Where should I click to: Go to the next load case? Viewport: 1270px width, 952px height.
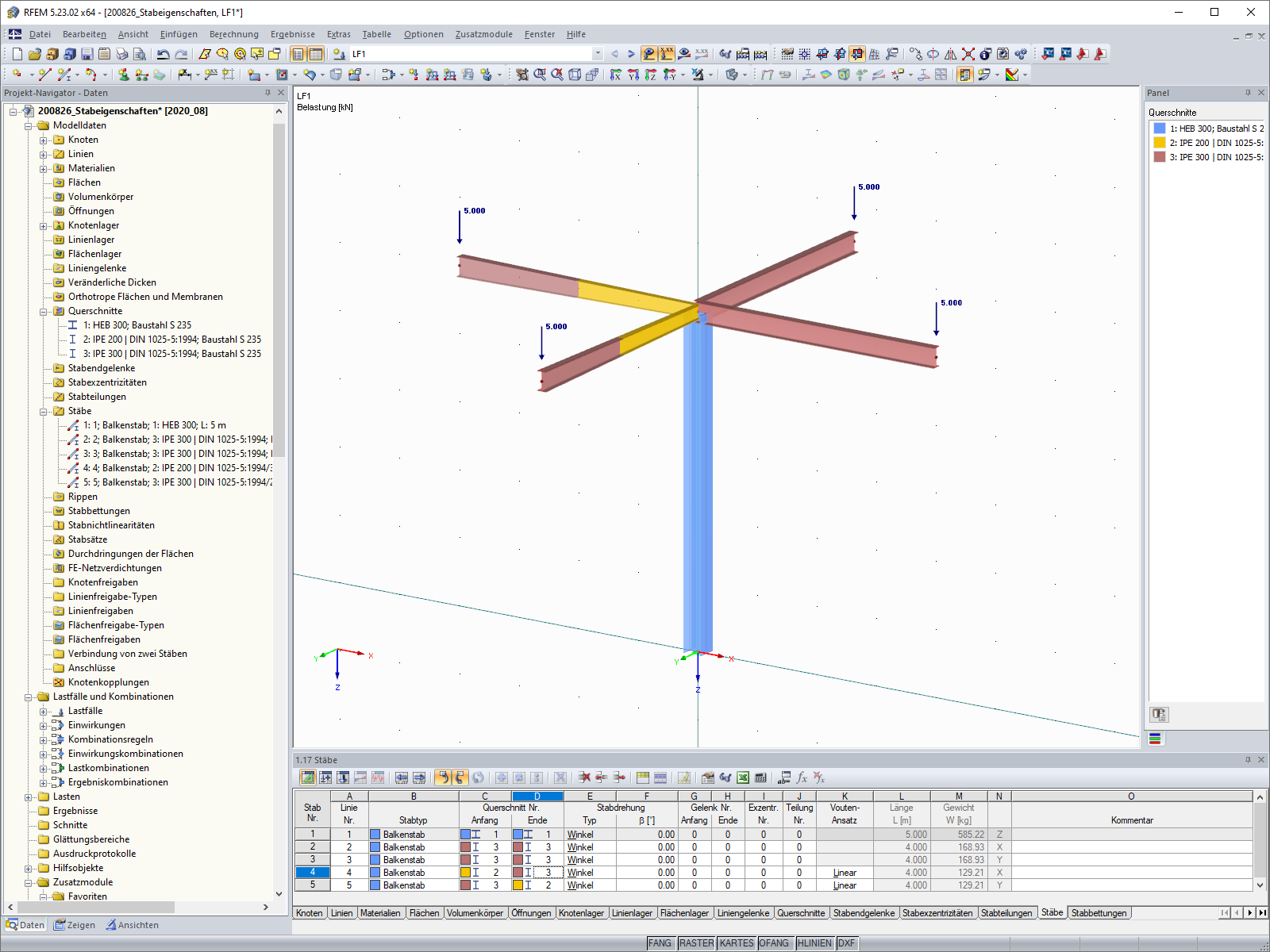tap(631, 54)
